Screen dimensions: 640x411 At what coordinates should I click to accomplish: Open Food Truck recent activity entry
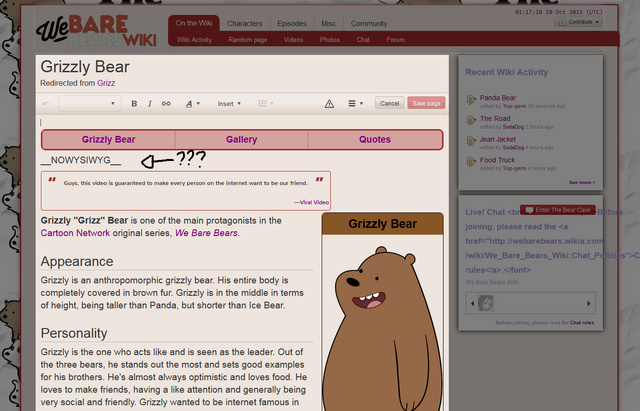(497, 160)
